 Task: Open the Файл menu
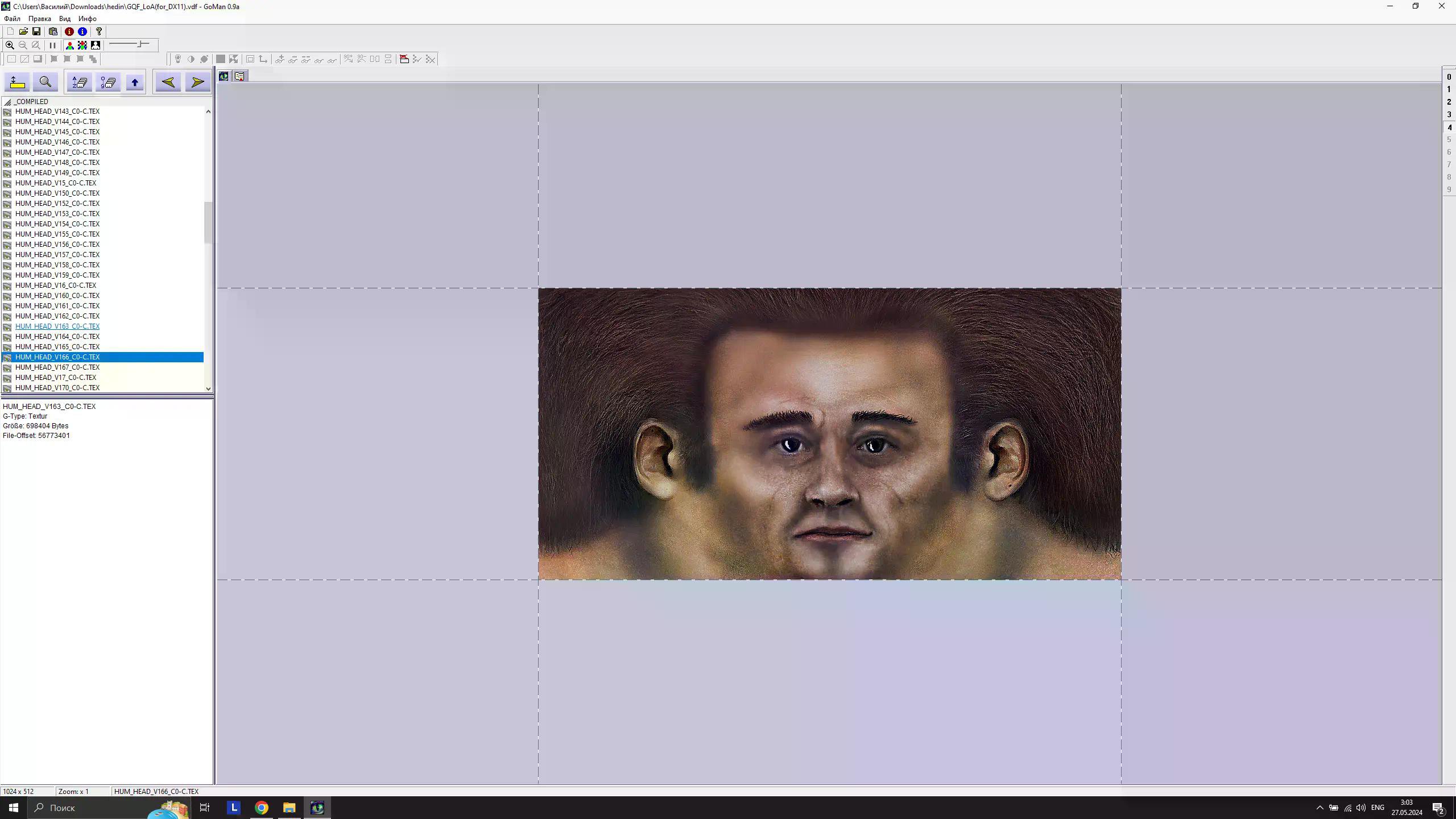tap(12, 19)
